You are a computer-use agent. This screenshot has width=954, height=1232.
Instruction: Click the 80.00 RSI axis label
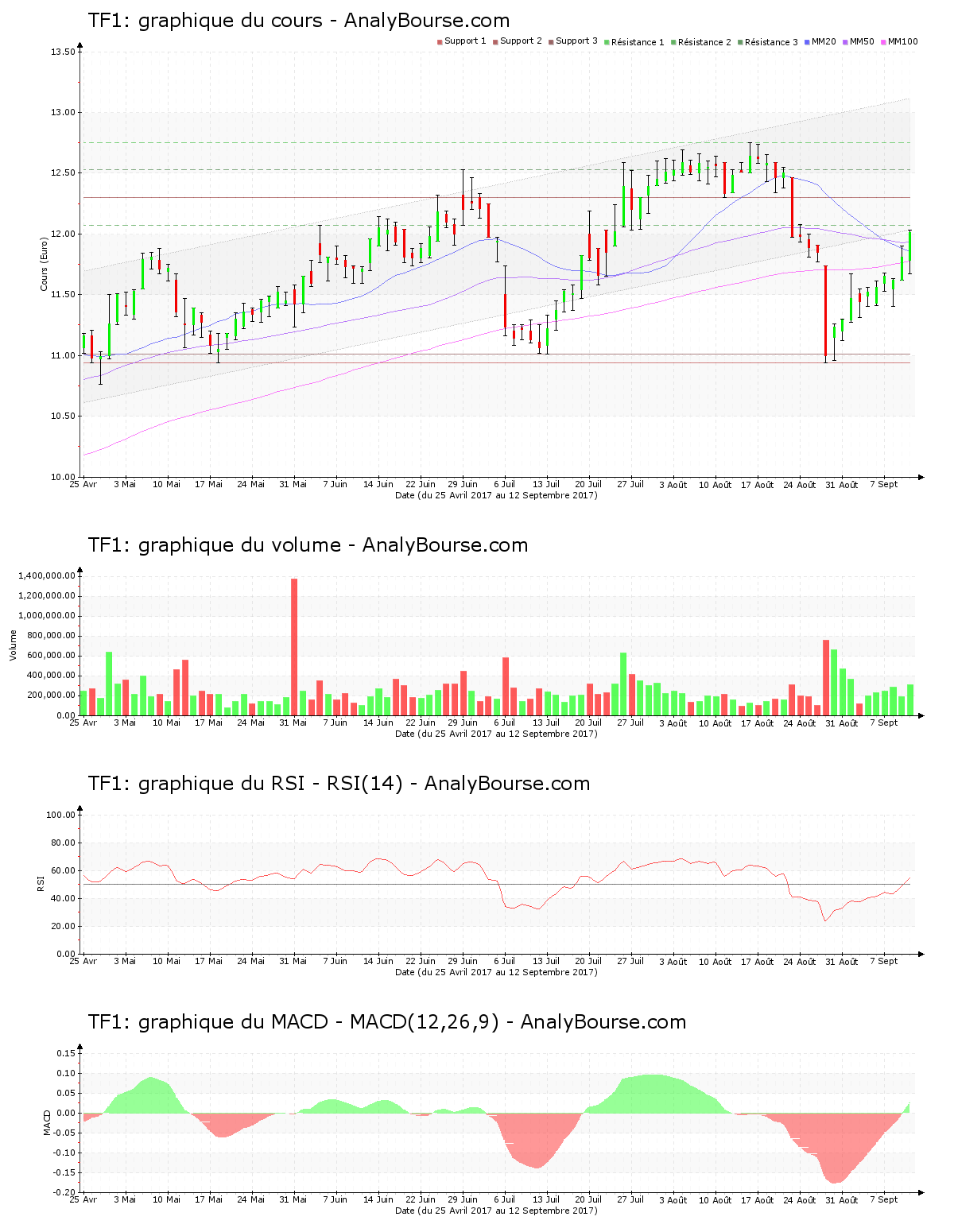pos(63,843)
